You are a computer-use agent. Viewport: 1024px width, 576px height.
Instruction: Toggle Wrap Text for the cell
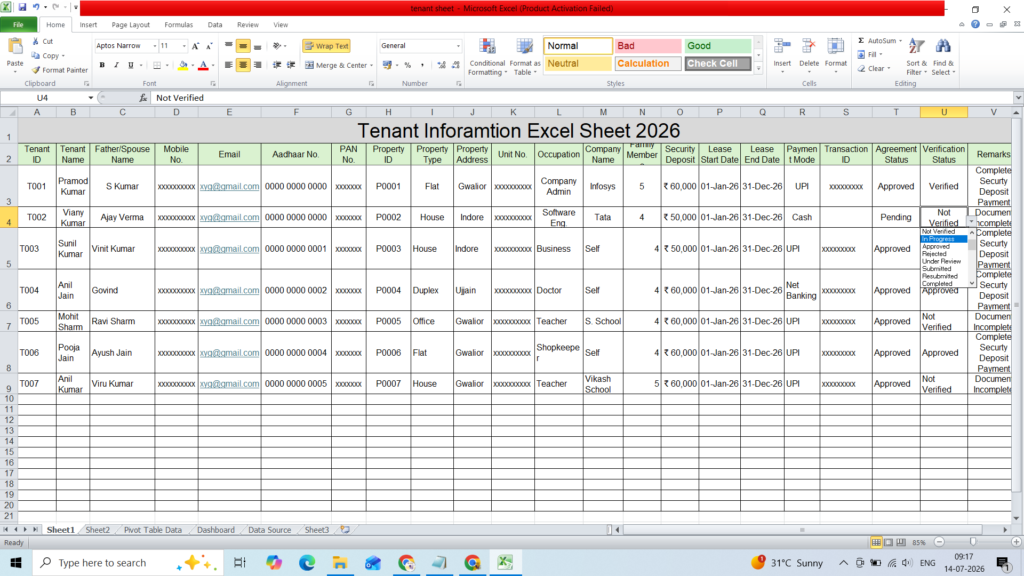327,46
